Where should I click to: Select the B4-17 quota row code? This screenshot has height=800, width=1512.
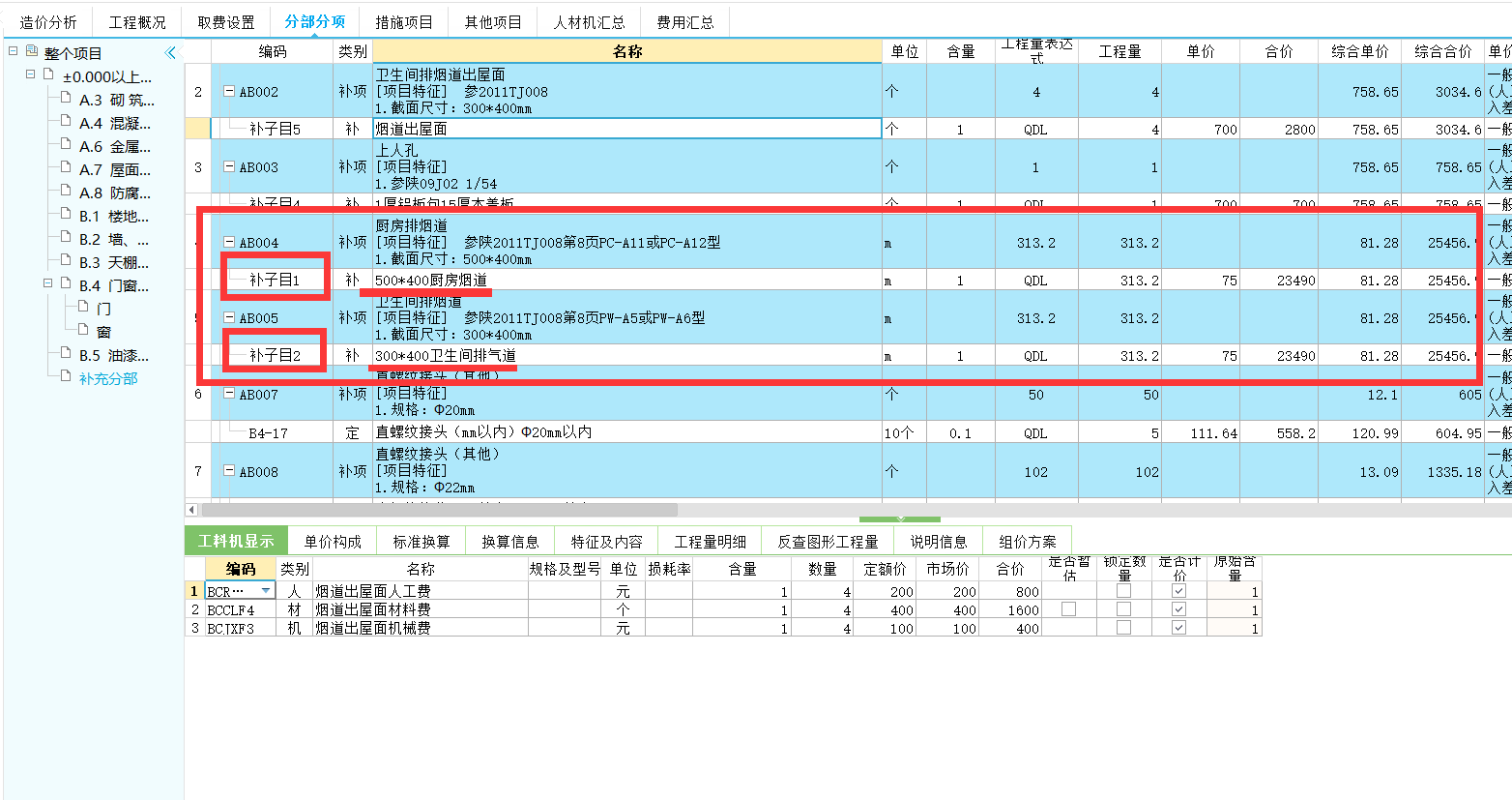pos(268,432)
